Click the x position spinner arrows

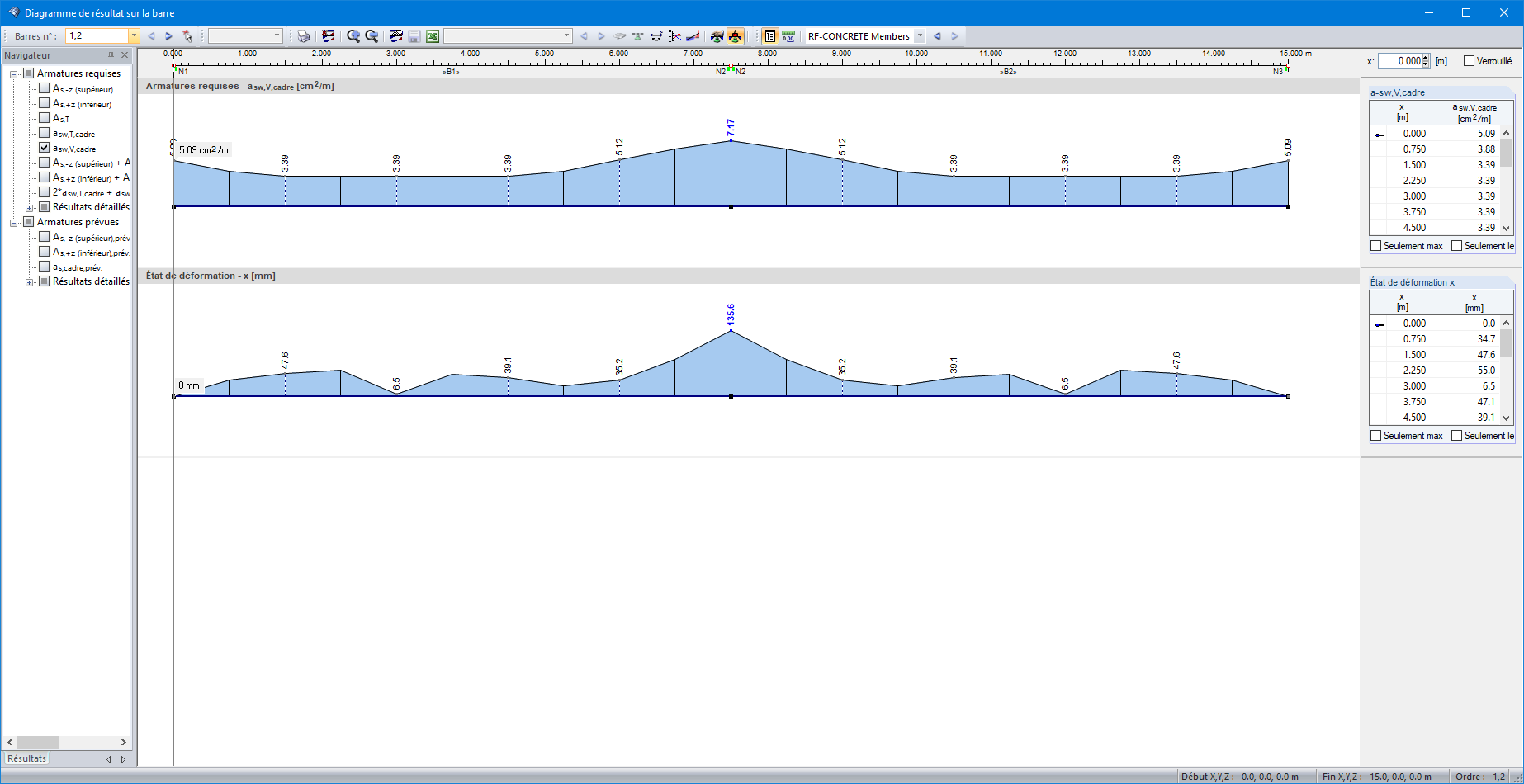(x=1426, y=61)
